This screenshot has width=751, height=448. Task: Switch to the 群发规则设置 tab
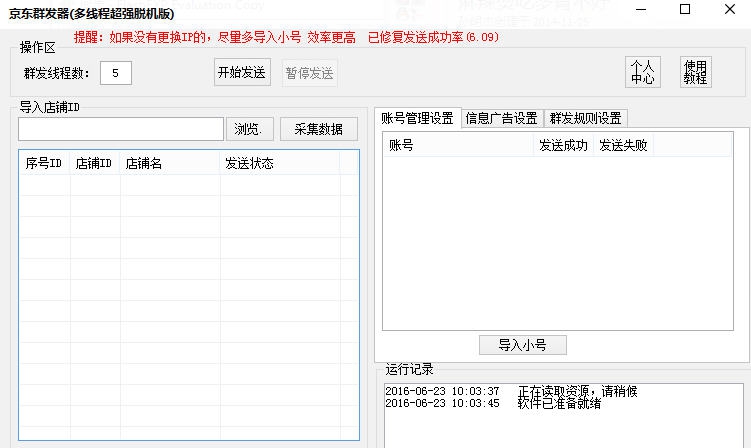click(586, 118)
